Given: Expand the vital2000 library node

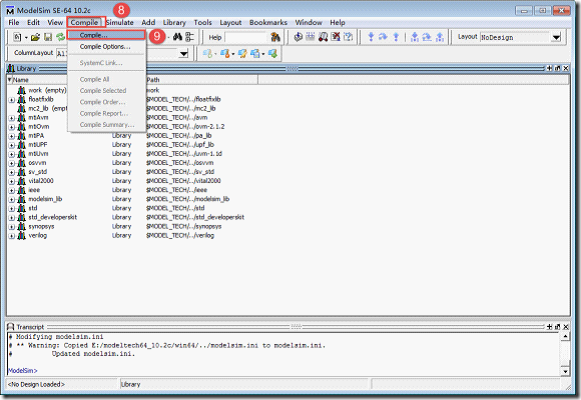Looking at the screenshot, I should [11, 181].
